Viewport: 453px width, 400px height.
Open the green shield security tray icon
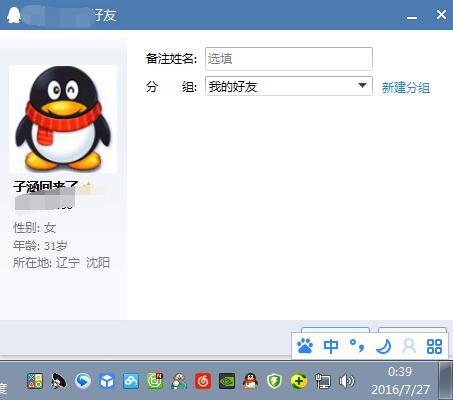tap(274, 381)
